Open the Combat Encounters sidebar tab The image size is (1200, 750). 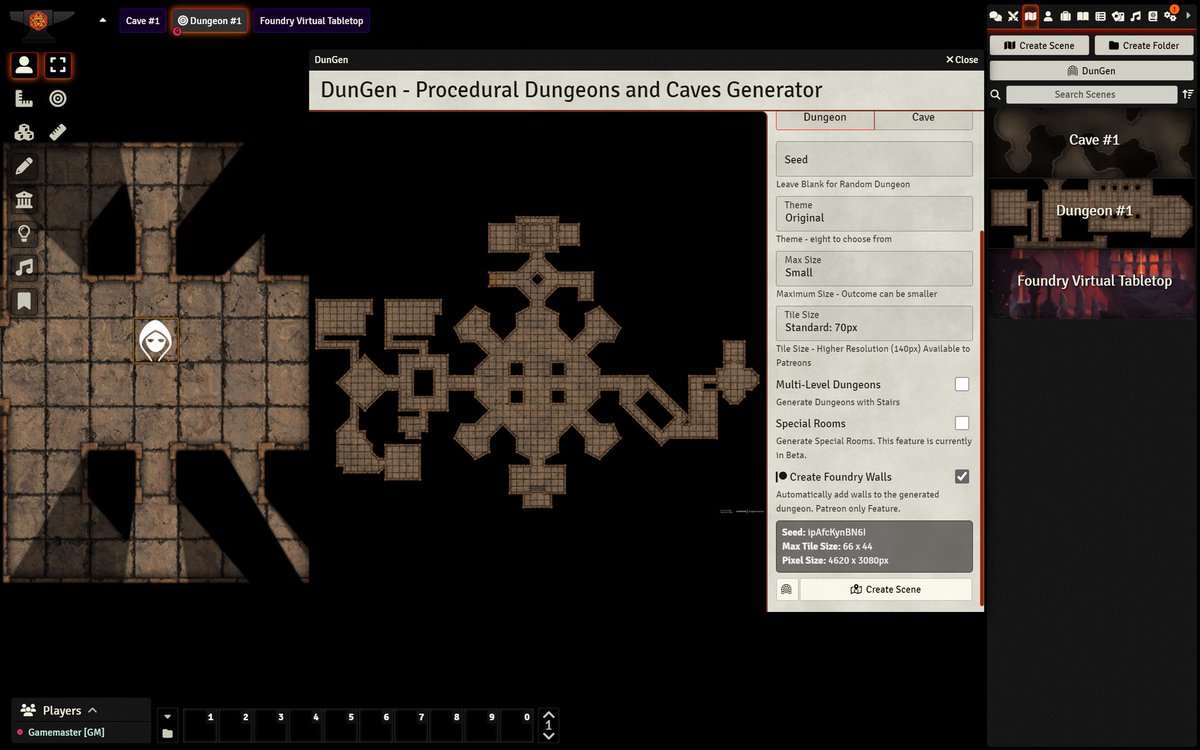[1012, 16]
